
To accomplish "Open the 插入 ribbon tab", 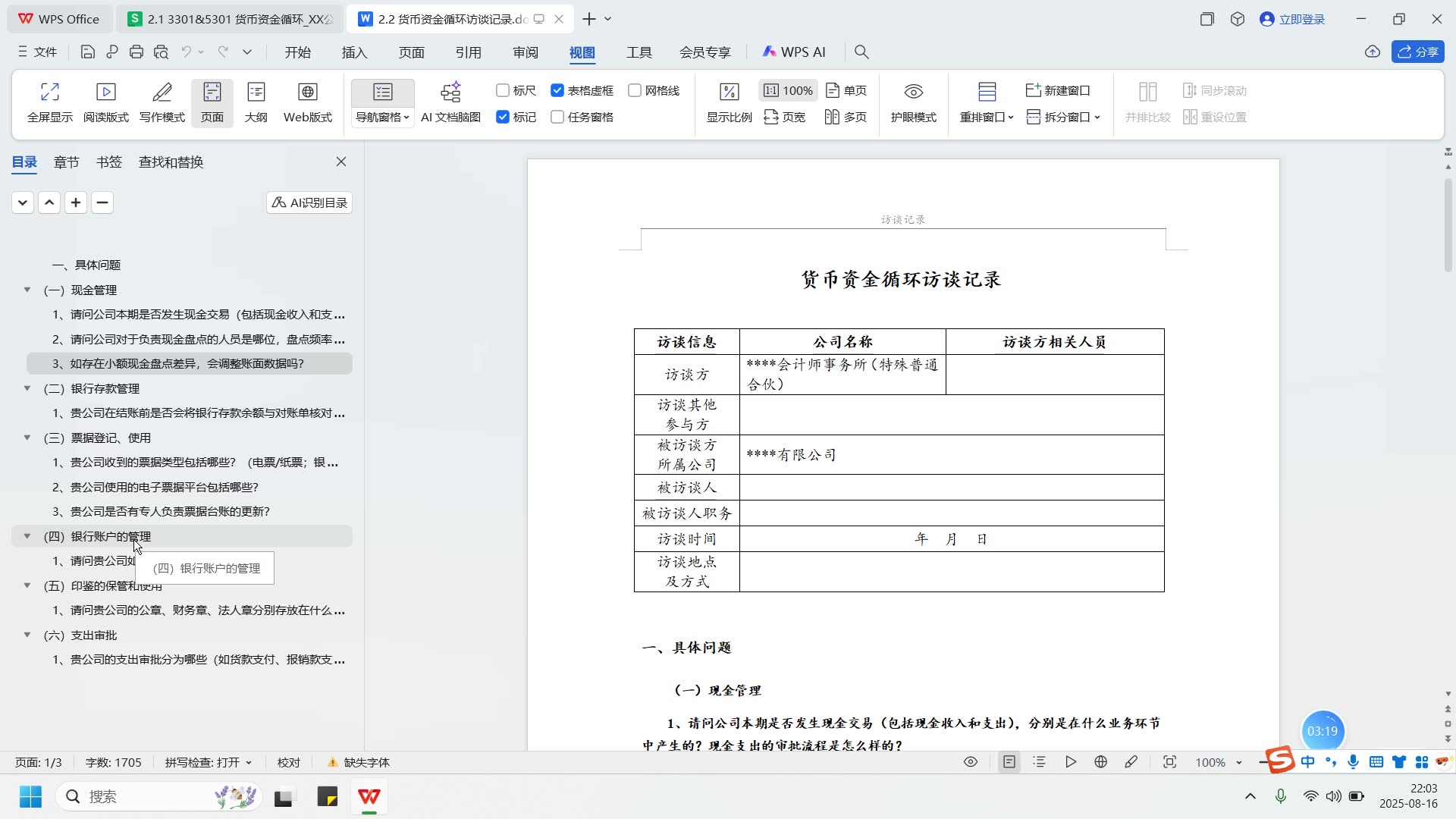I will click(x=354, y=52).
